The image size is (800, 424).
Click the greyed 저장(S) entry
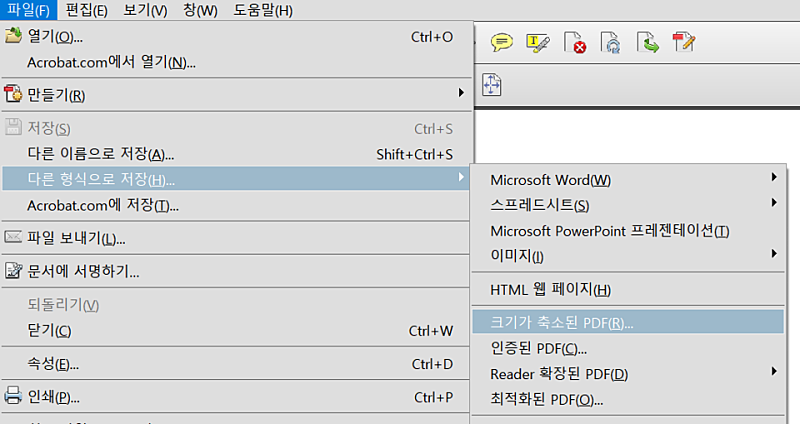pos(236,129)
